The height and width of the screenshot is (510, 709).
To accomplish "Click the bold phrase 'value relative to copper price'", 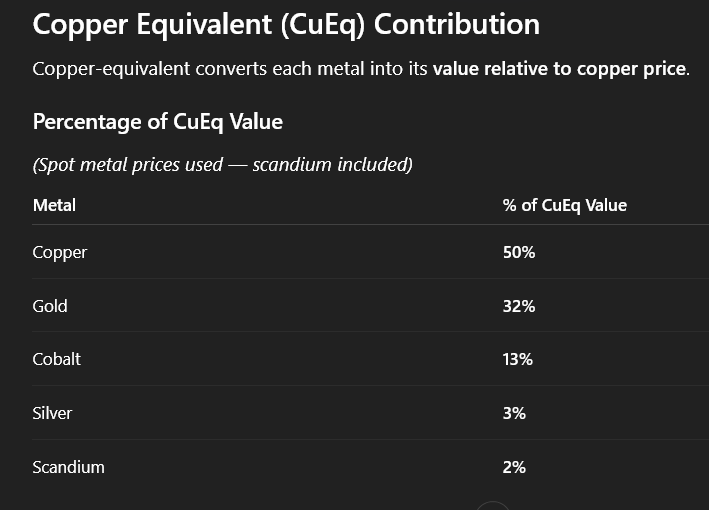I will (x=559, y=70).
